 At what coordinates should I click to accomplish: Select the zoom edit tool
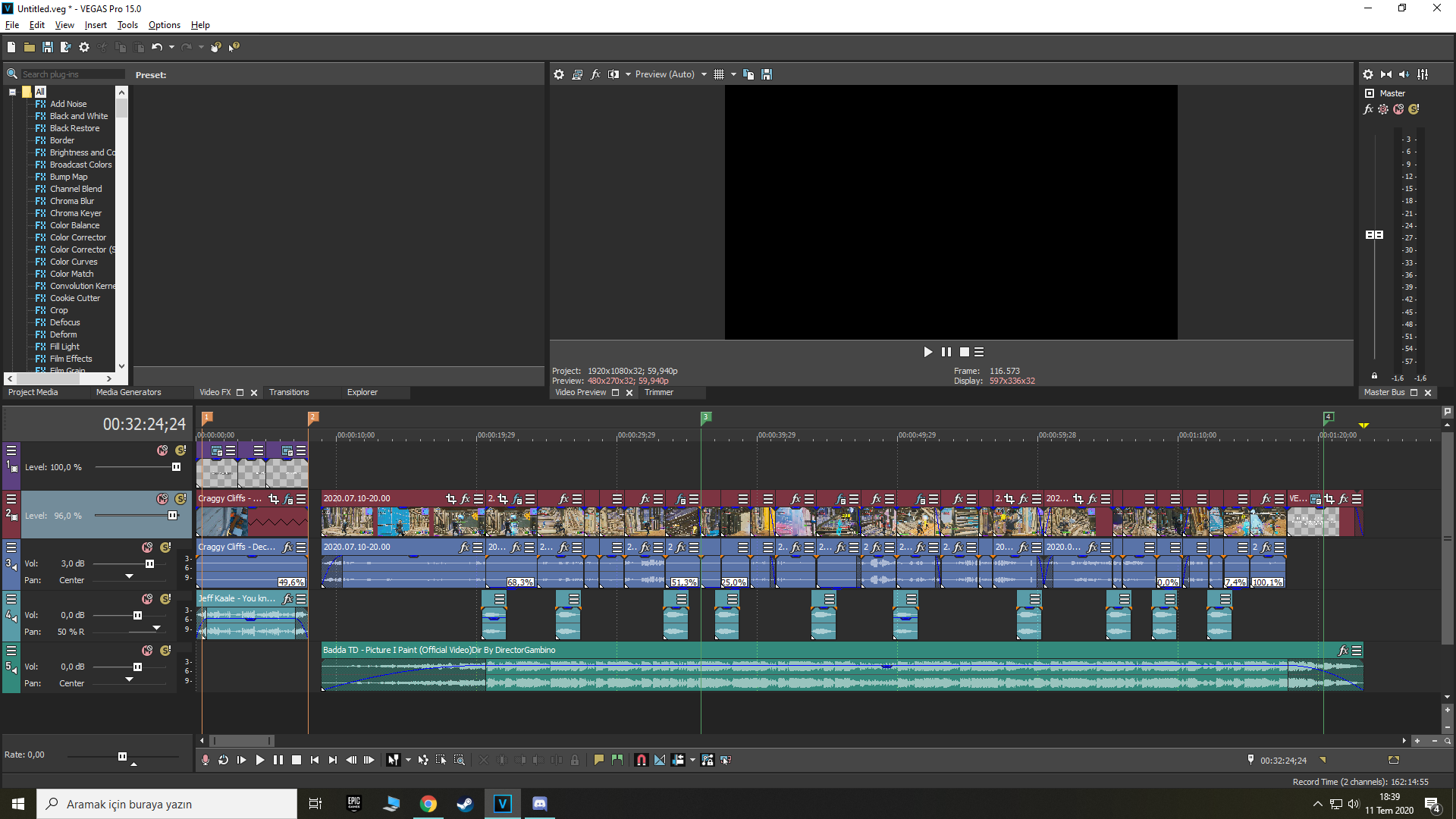pyautogui.click(x=460, y=760)
